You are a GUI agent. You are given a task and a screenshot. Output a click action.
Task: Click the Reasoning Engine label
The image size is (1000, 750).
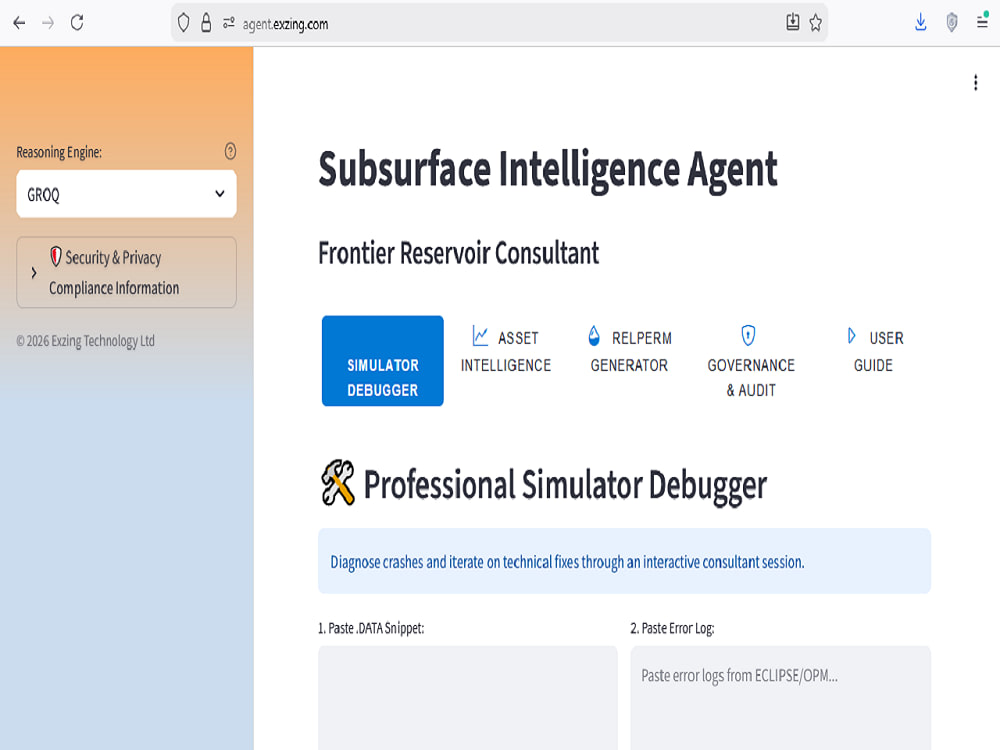click(x=59, y=152)
